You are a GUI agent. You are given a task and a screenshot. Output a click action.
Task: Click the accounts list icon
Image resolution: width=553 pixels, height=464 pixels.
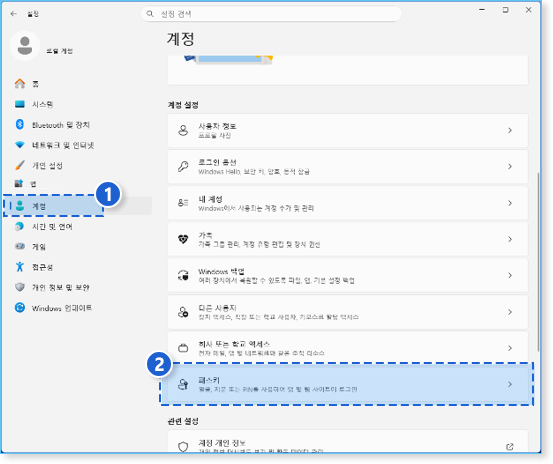[x=183, y=203]
